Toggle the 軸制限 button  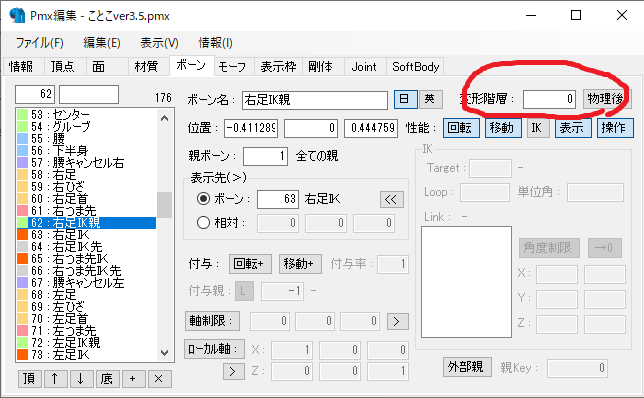(x=212, y=321)
